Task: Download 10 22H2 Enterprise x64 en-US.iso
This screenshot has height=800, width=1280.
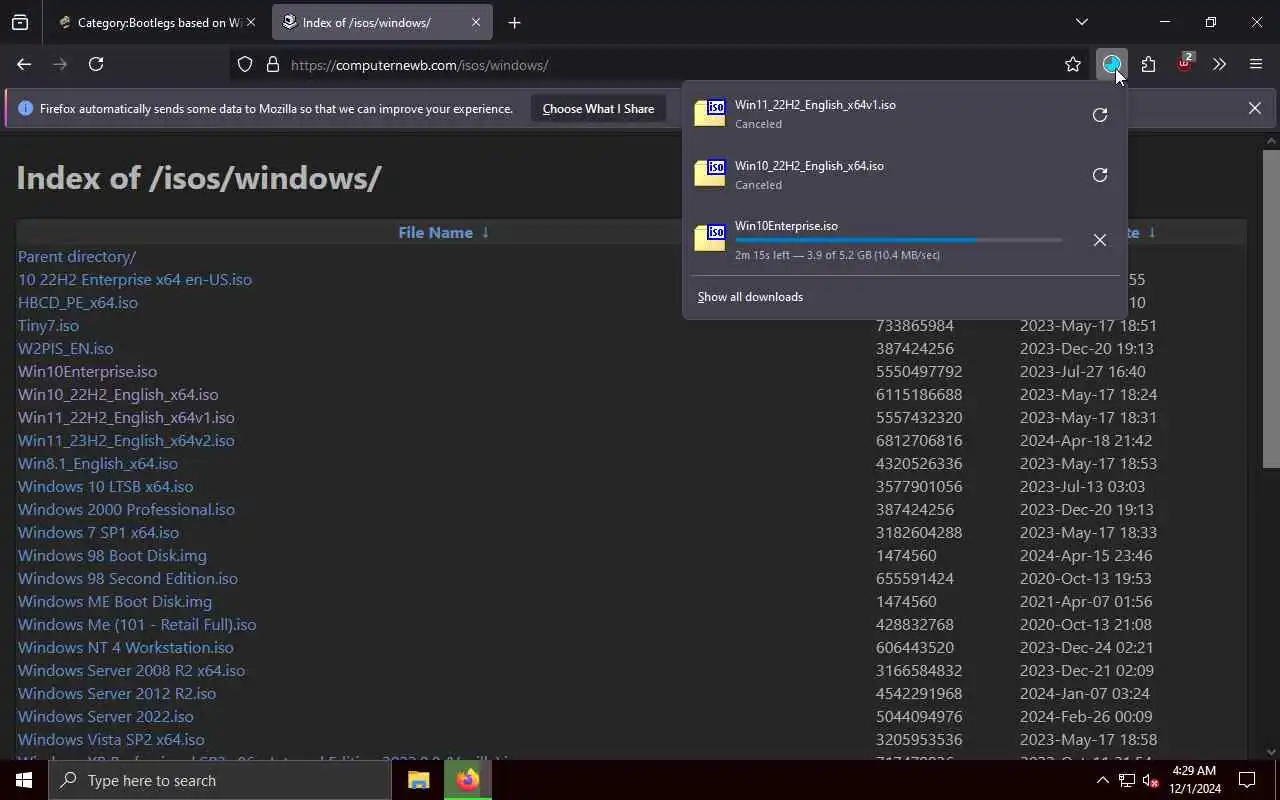Action: [x=135, y=279]
